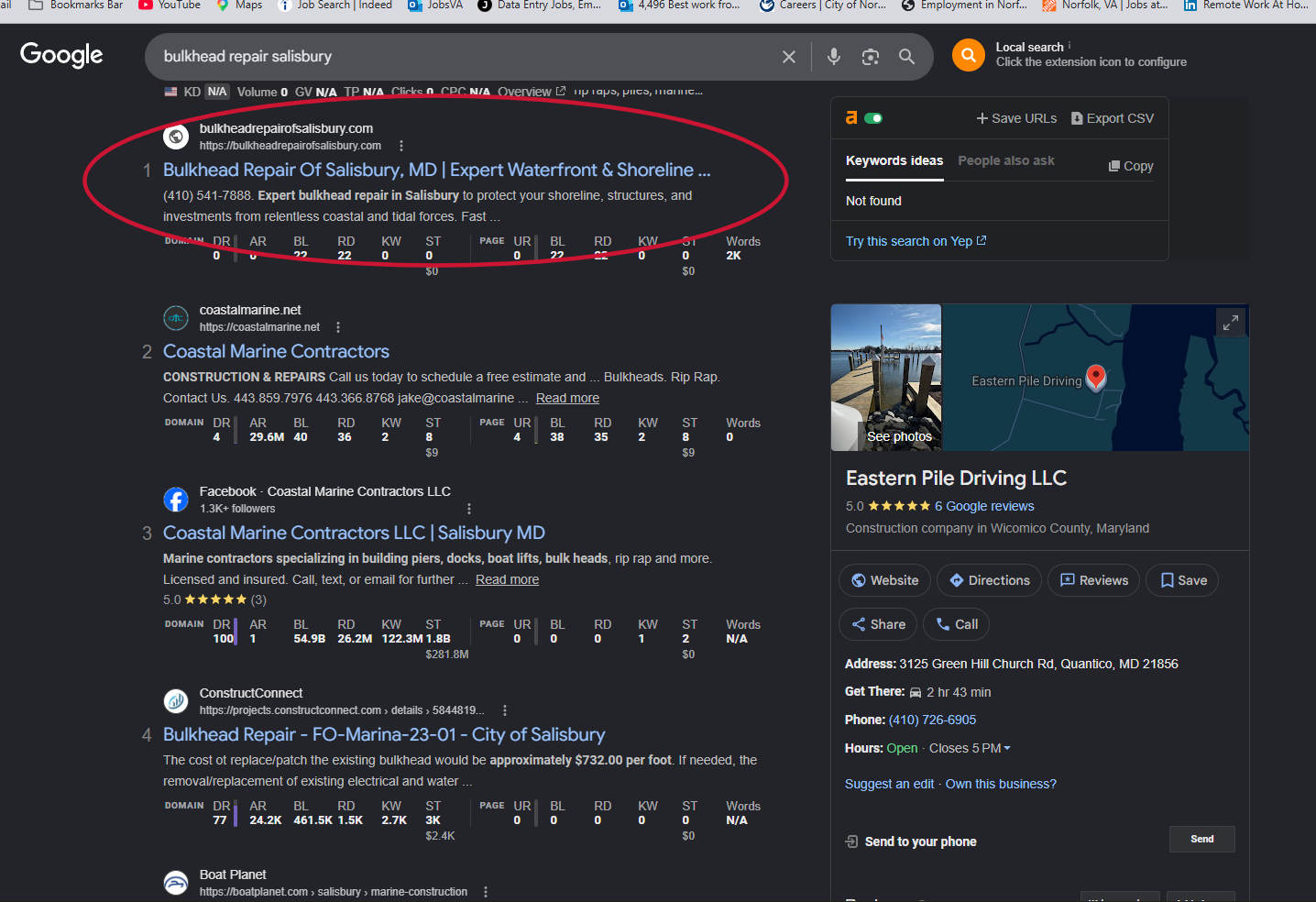Click Try this search on Yep
The image size is (1316, 902).
pos(916,241)
